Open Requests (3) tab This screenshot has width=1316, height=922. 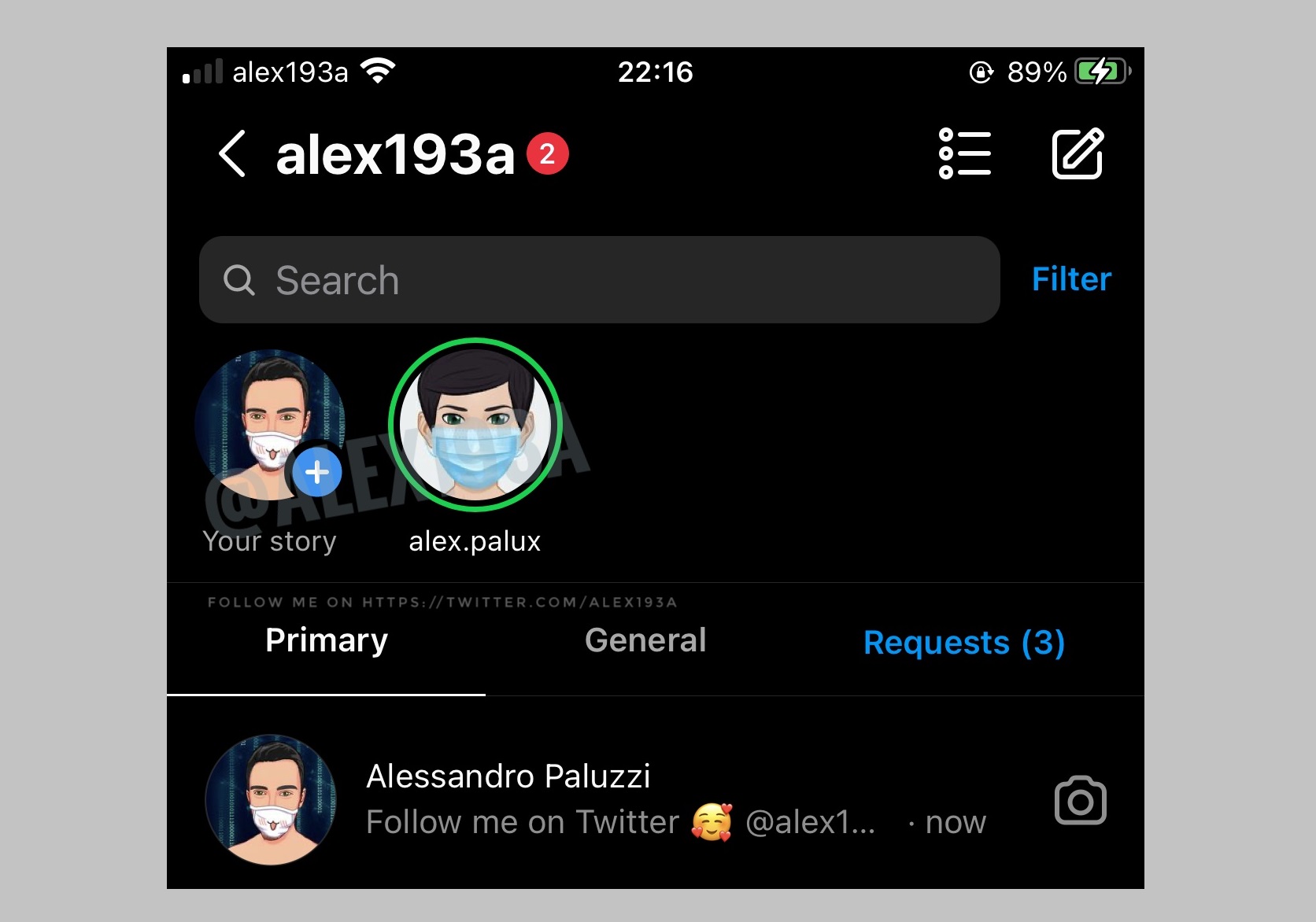964,643
